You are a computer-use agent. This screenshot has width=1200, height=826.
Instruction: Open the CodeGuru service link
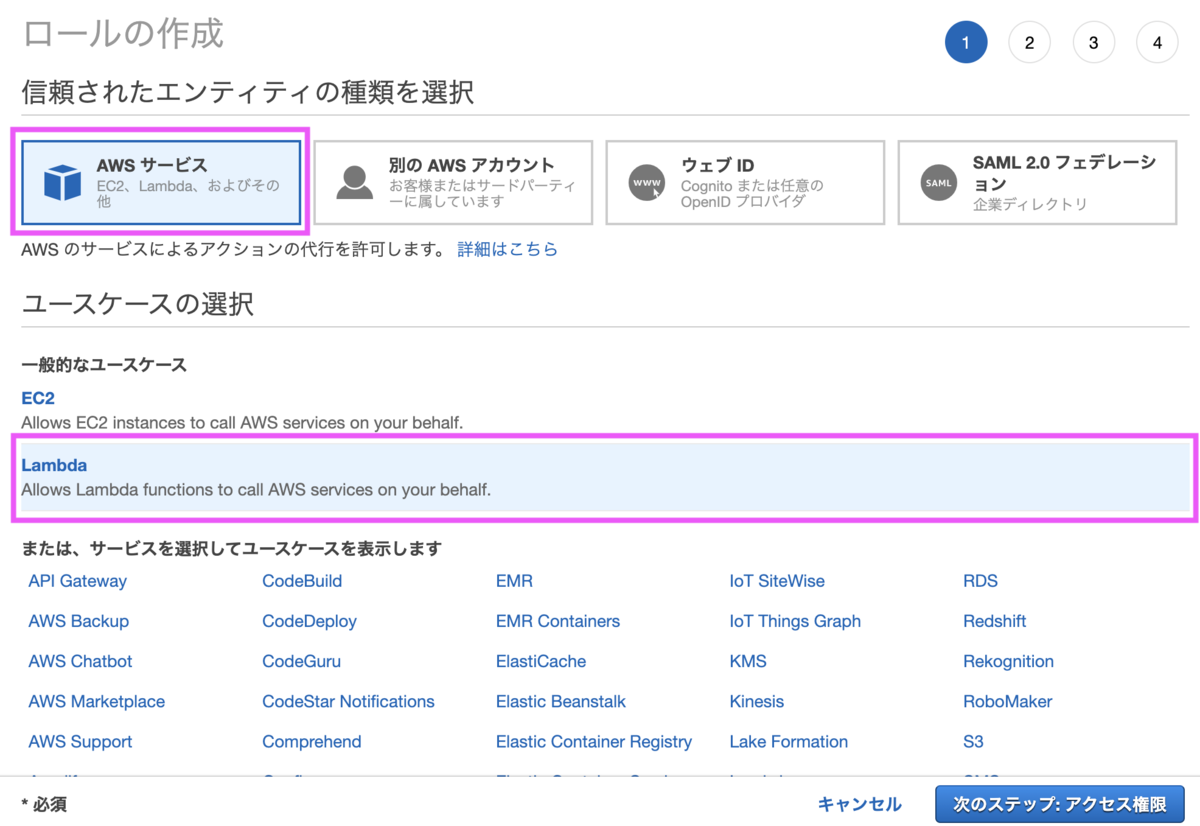(x=301, y=661)
